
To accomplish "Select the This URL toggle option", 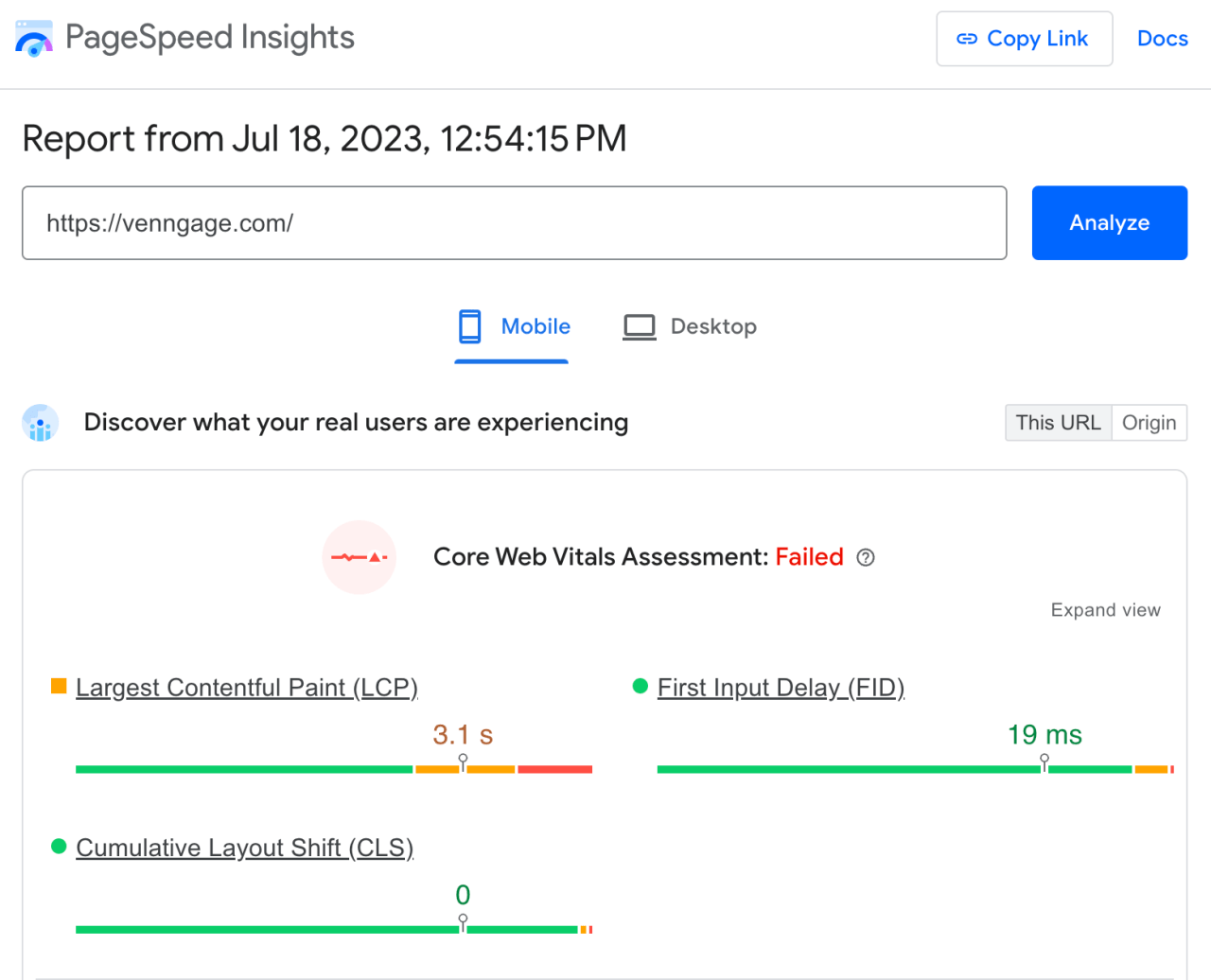I will click(x=1058, y=423).
